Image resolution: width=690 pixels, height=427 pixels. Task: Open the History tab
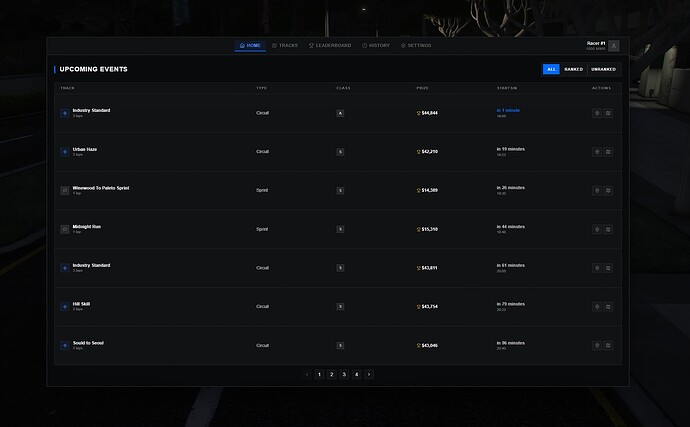376,46
